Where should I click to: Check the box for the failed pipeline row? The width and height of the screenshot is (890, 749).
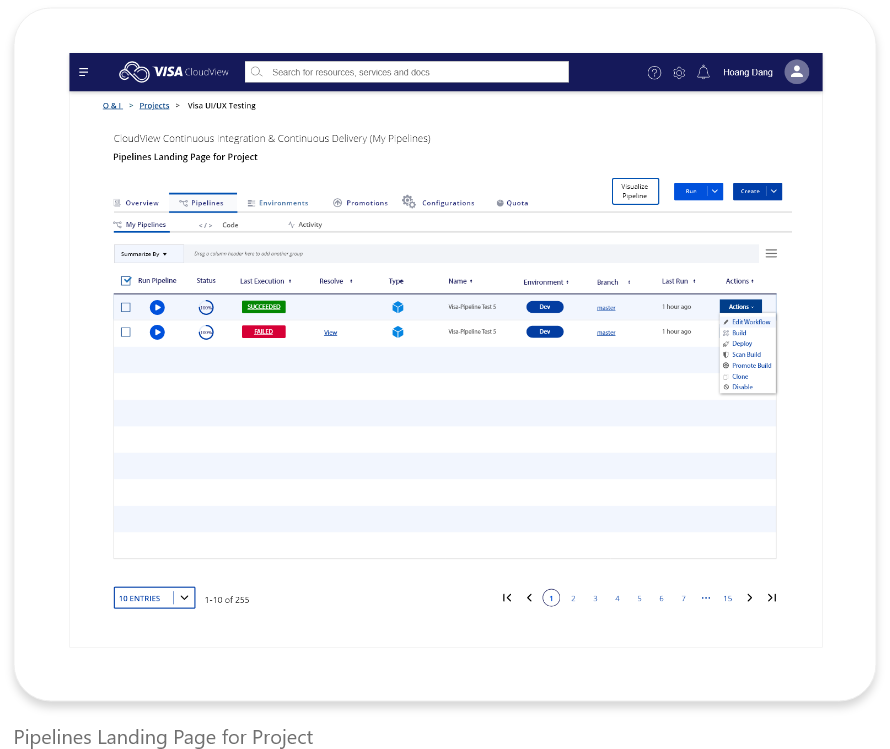click(x=126, y=332)
